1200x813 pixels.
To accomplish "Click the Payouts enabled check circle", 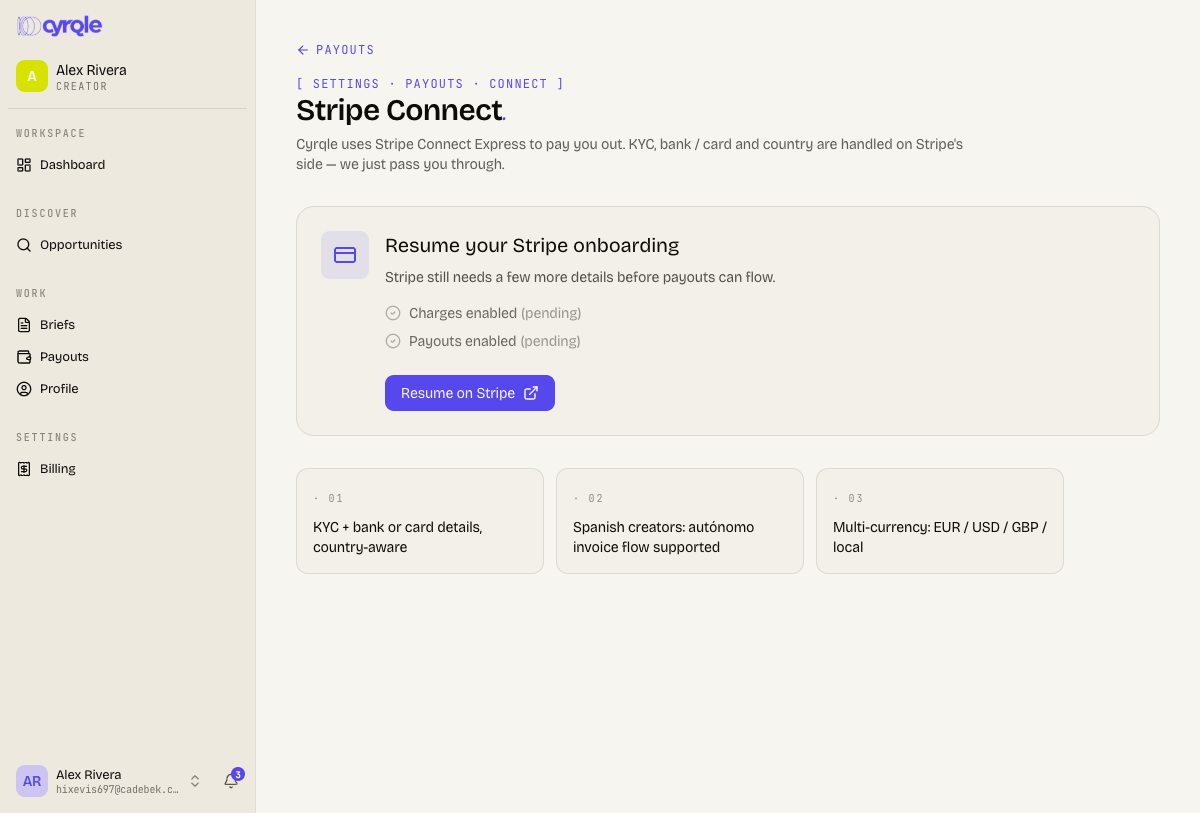I will pos(393,341).
